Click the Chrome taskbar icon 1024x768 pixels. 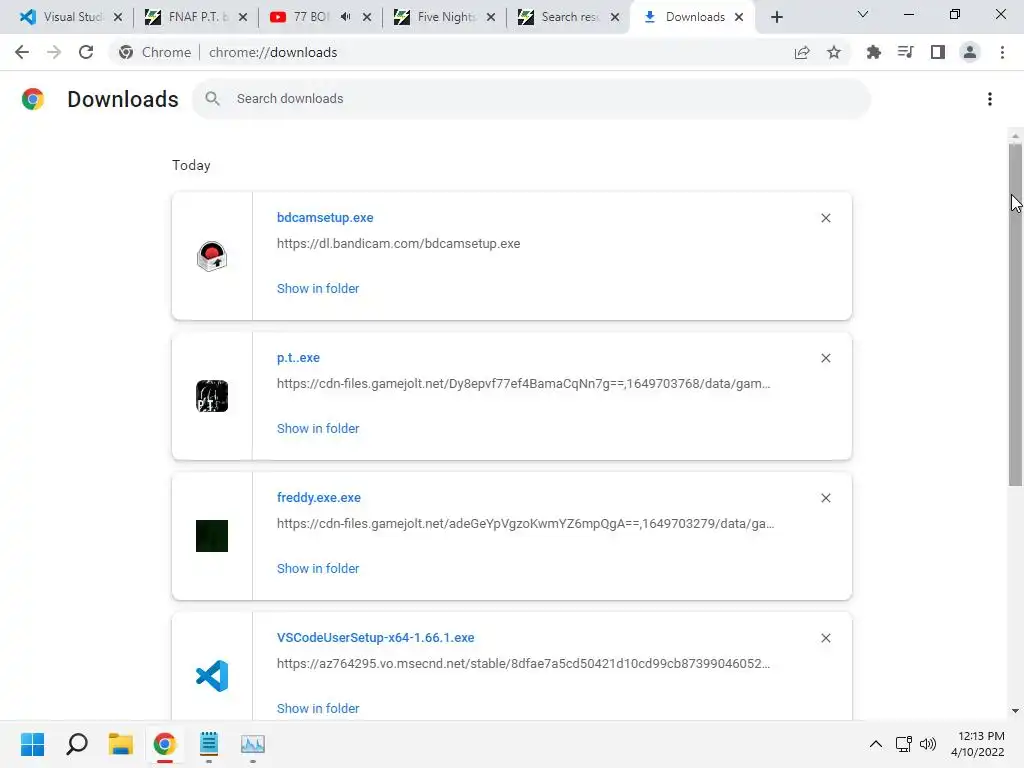[165, 744]
